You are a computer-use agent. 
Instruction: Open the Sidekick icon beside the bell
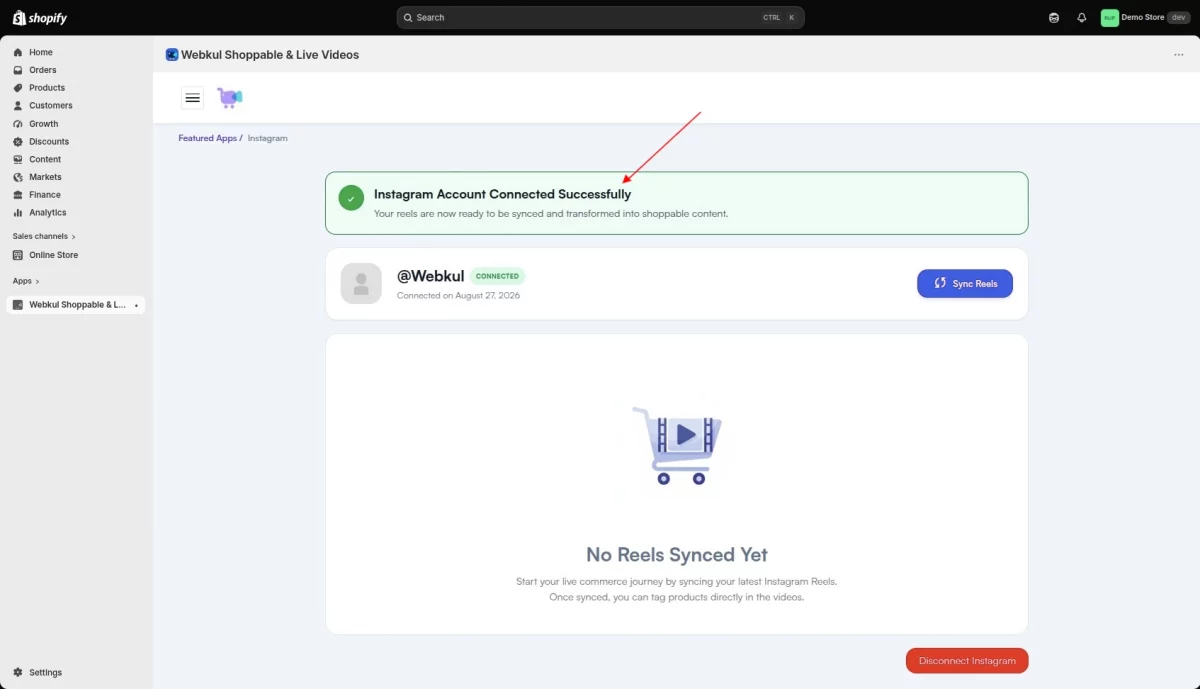click(x=1054, y=17)
